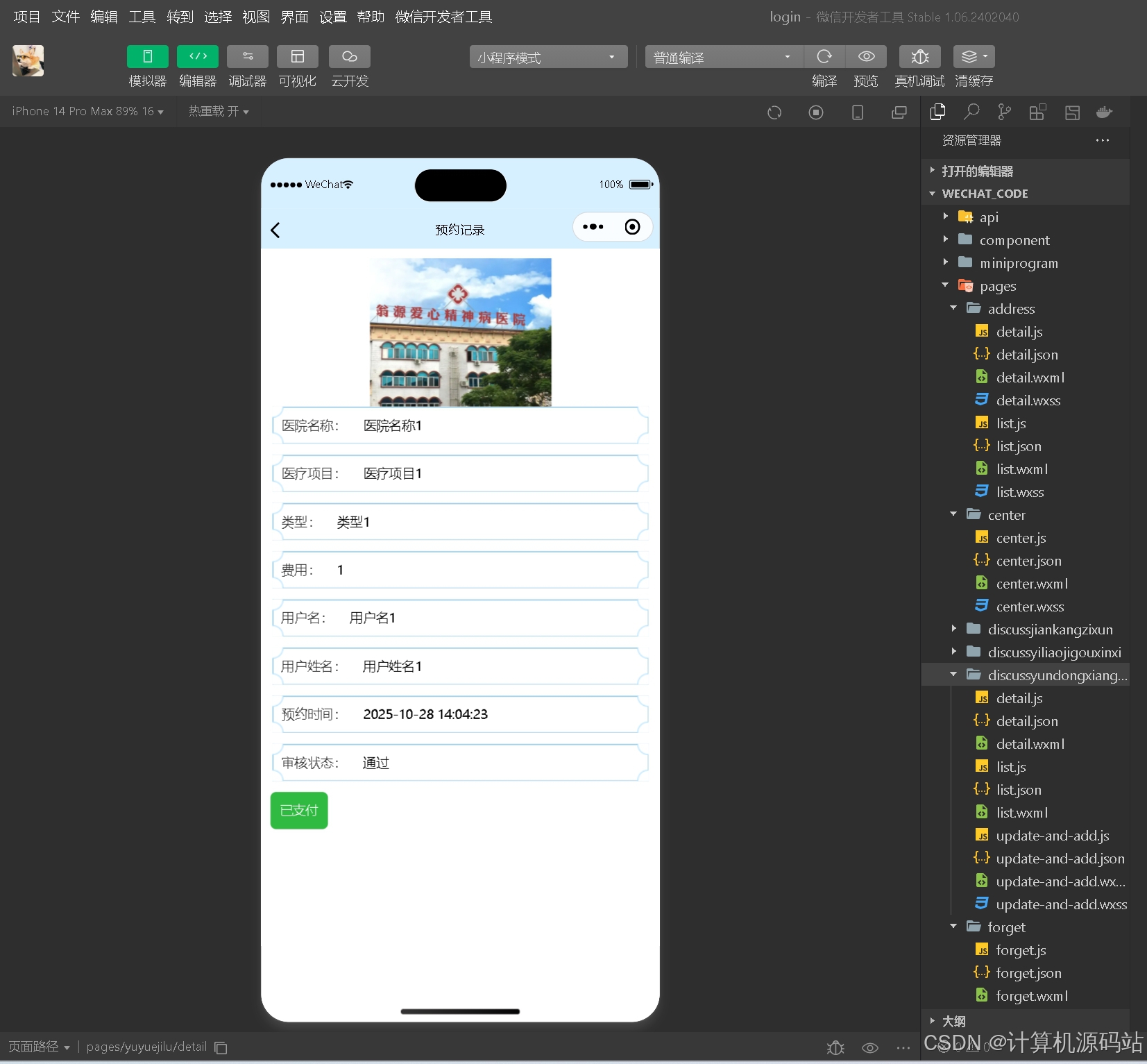The height and width of the screenshot is (1064, 1147).
Task: Click the simulator stop record icon
Action: tap(816, 112)
